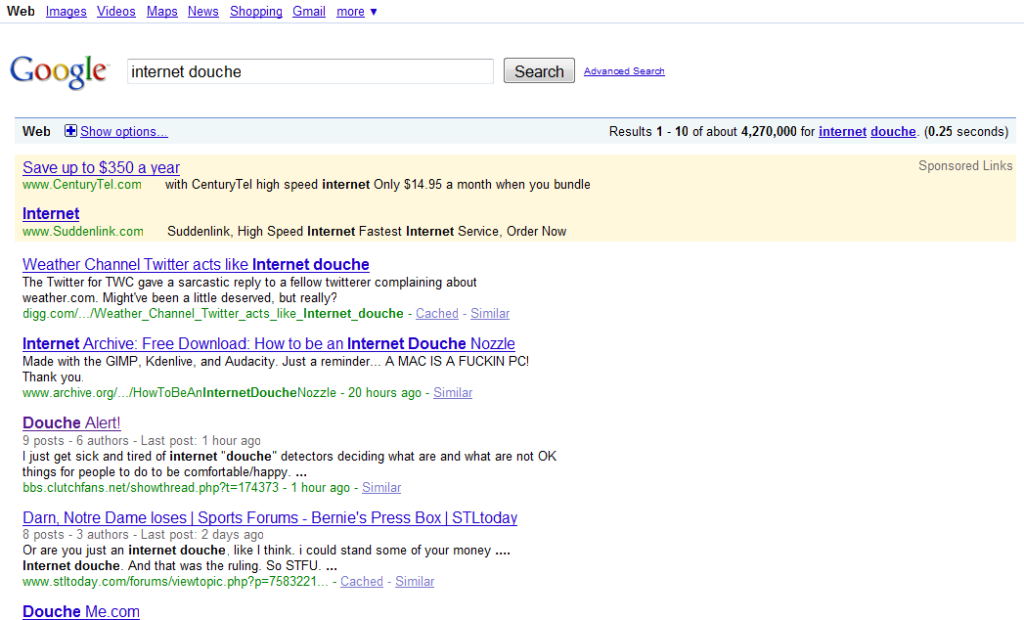Open Shopping from top navigation

[x=256, y=12]
